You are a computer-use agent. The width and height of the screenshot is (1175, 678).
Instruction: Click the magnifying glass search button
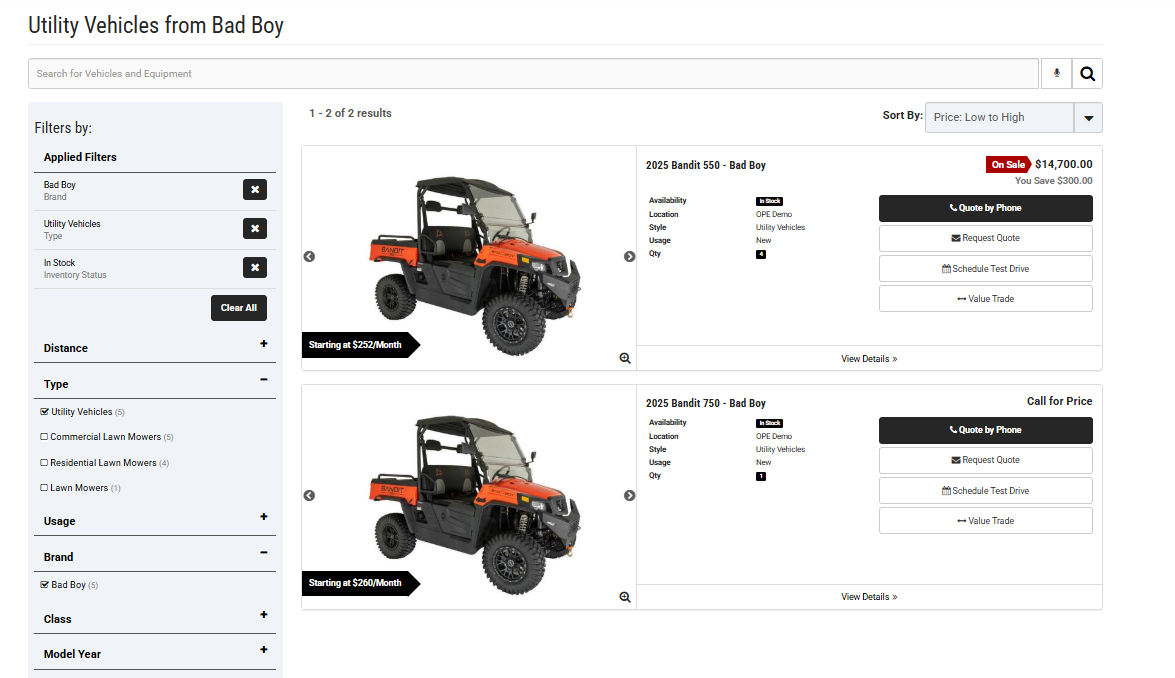pos(1087,73)
